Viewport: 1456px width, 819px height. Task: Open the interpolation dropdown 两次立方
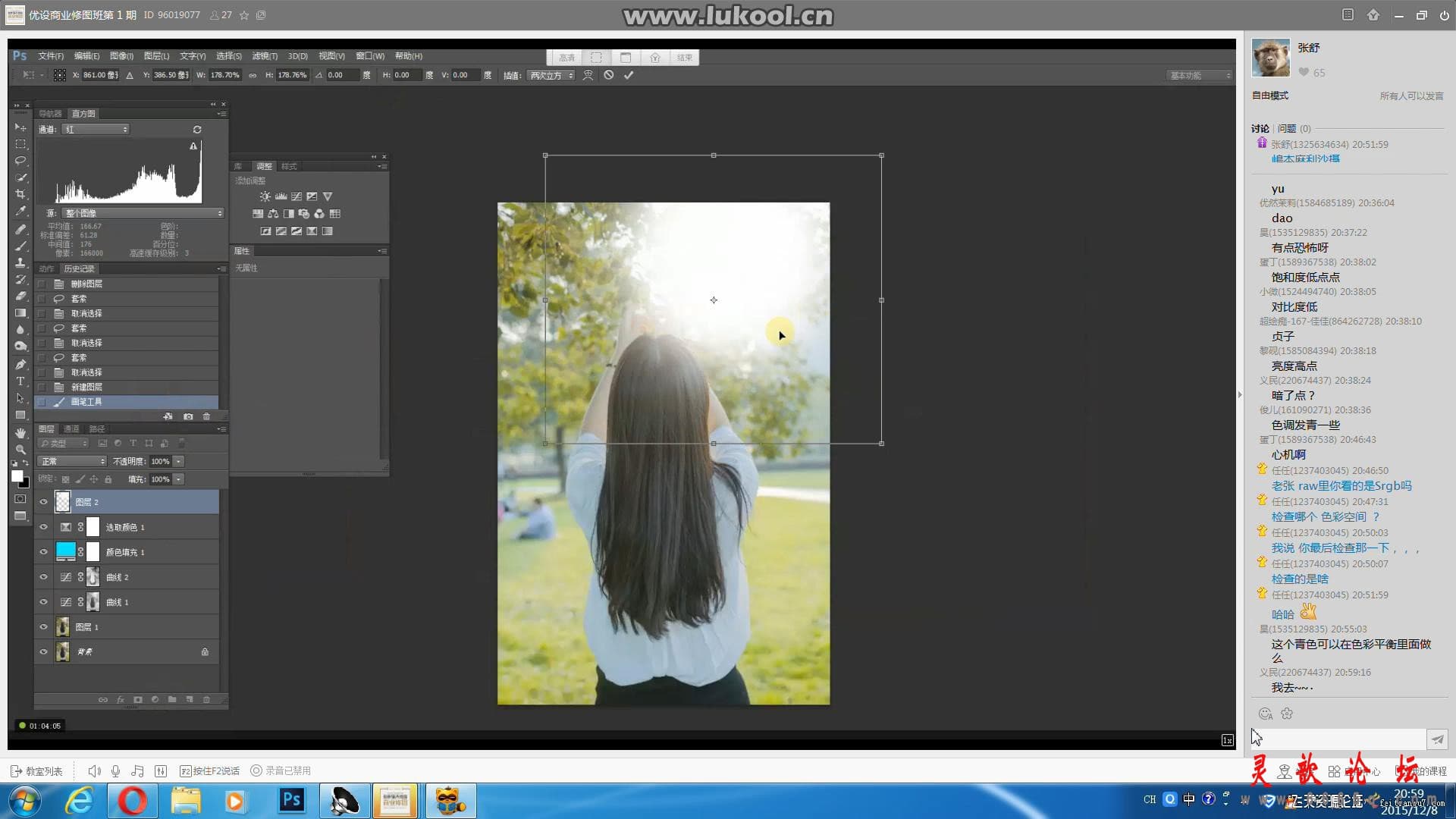coord(551,75)
